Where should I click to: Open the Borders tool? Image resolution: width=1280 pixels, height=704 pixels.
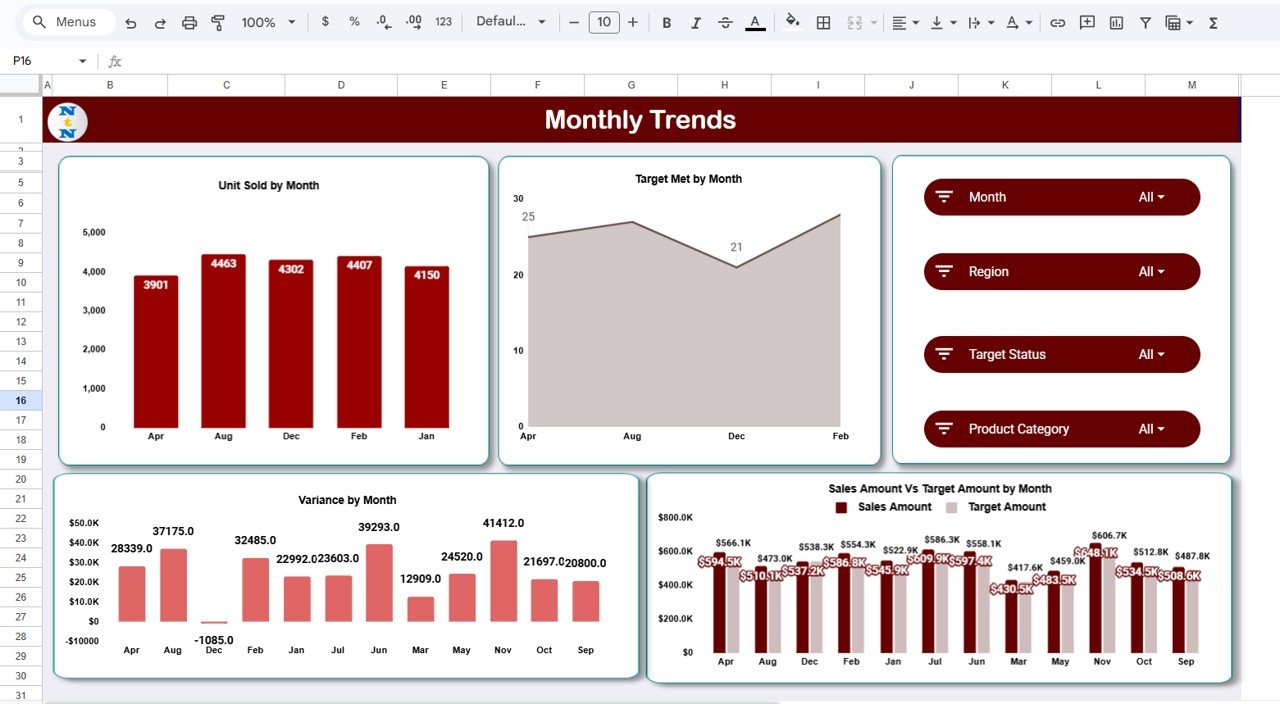pos(824,22)
